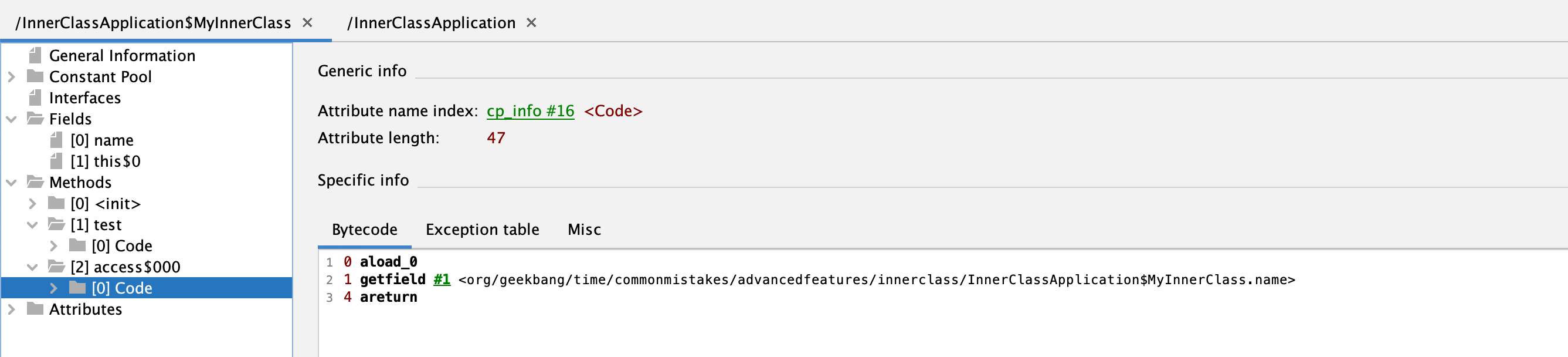The height and width of the screenshot is (357, 1568).
Task: Click the [0] name field icon
Action: [56, 140]
